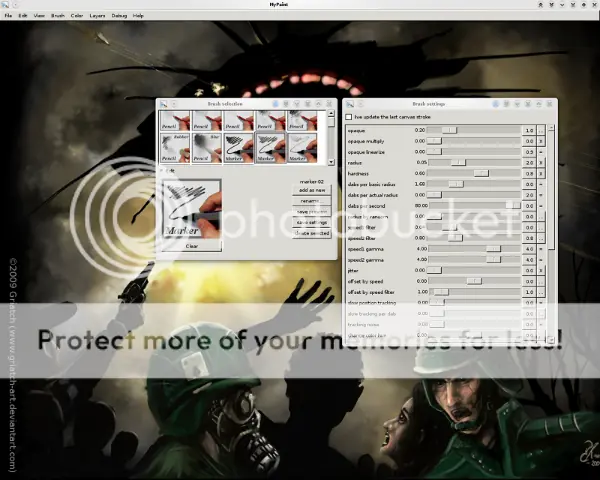Select the first Pencil brush in top row
600x480 pixels.
pos(175,121)
